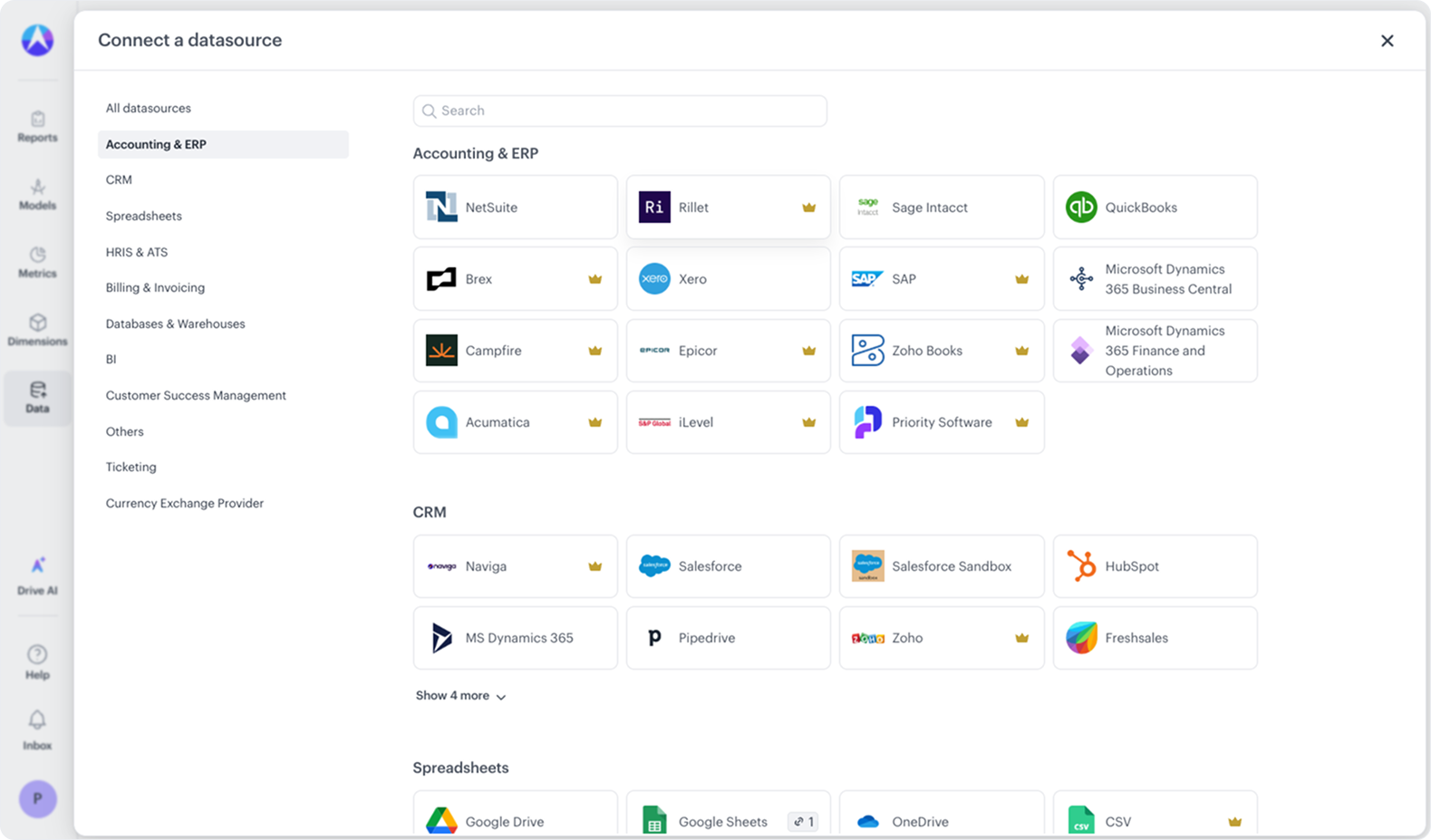Filter by Billing & Invoicing category
Screen dimensions: 1431x840
pyautogui.click(x=223, y=288)
